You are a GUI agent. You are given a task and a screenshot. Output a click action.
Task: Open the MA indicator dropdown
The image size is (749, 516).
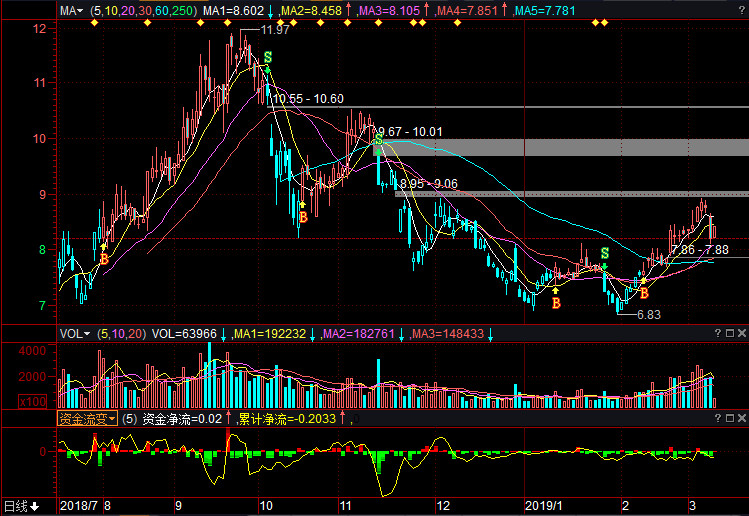coord(70,10)
